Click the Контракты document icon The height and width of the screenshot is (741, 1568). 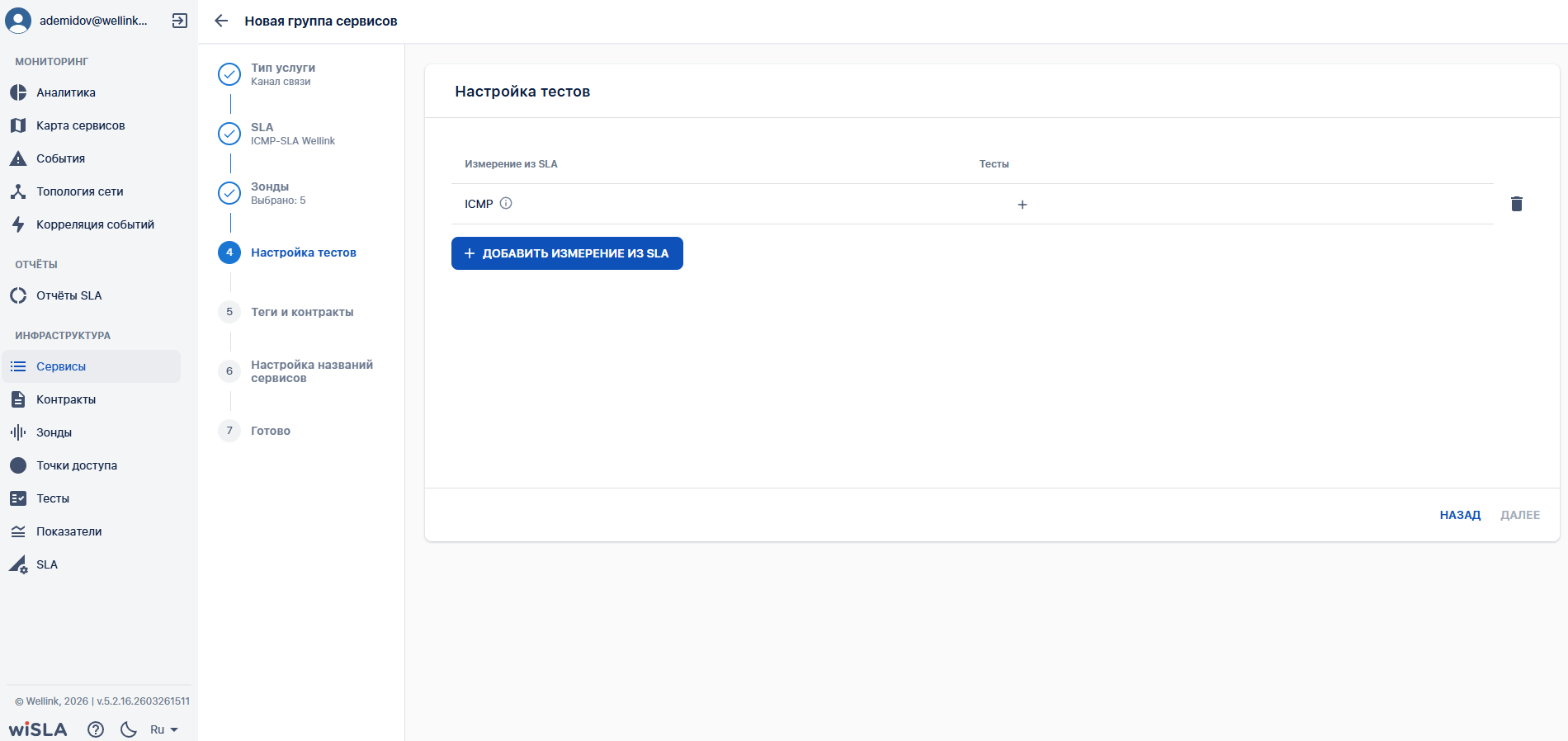(x=18, y=399)
